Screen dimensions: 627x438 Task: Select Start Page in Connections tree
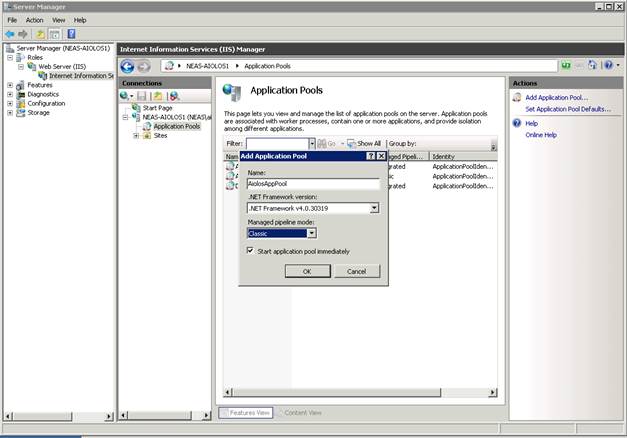[x=157, y=108]
